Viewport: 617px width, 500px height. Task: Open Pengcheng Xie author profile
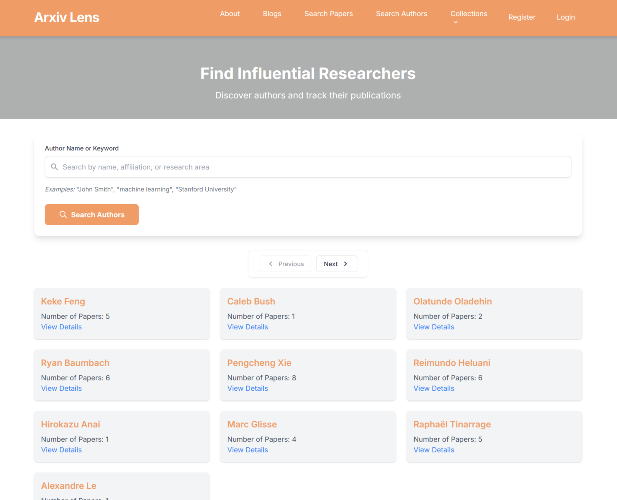260,363
